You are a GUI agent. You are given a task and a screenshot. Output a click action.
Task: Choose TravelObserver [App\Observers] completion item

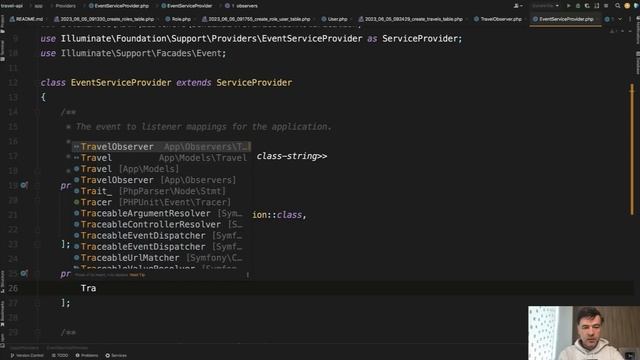click(161, 180)
